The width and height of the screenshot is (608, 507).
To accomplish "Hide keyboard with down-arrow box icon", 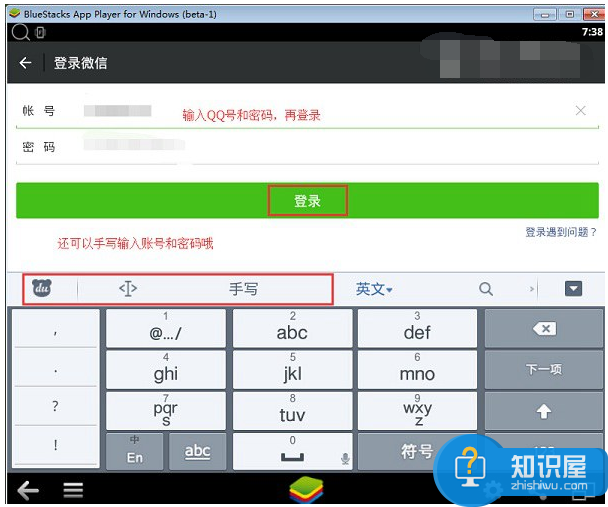I will pyautogui.click(x=573, y=289).
